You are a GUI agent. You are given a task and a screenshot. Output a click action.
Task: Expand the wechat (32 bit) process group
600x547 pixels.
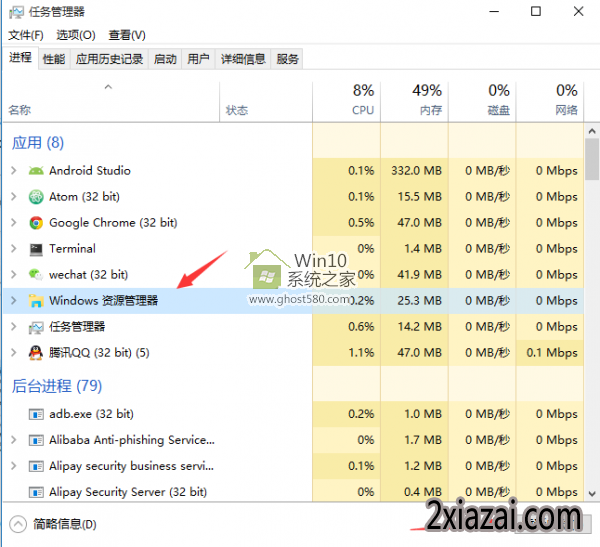pyautogui.click(x=14, y=275)
